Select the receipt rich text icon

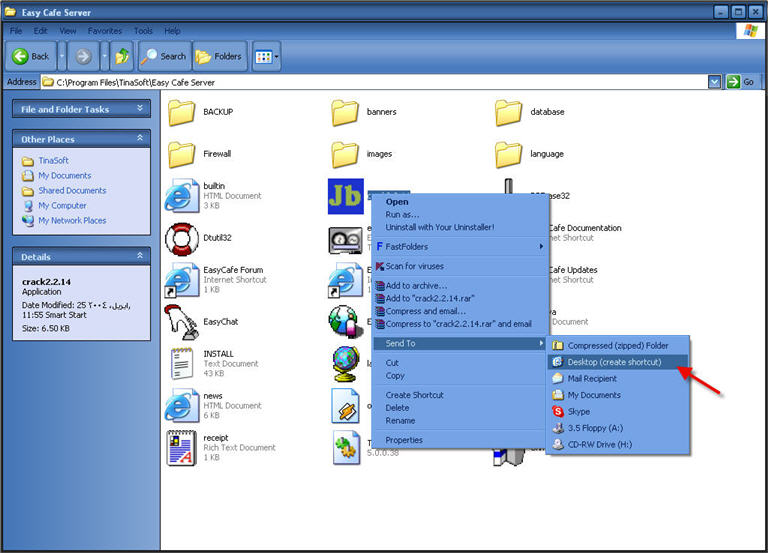click(x=181, y=448)
